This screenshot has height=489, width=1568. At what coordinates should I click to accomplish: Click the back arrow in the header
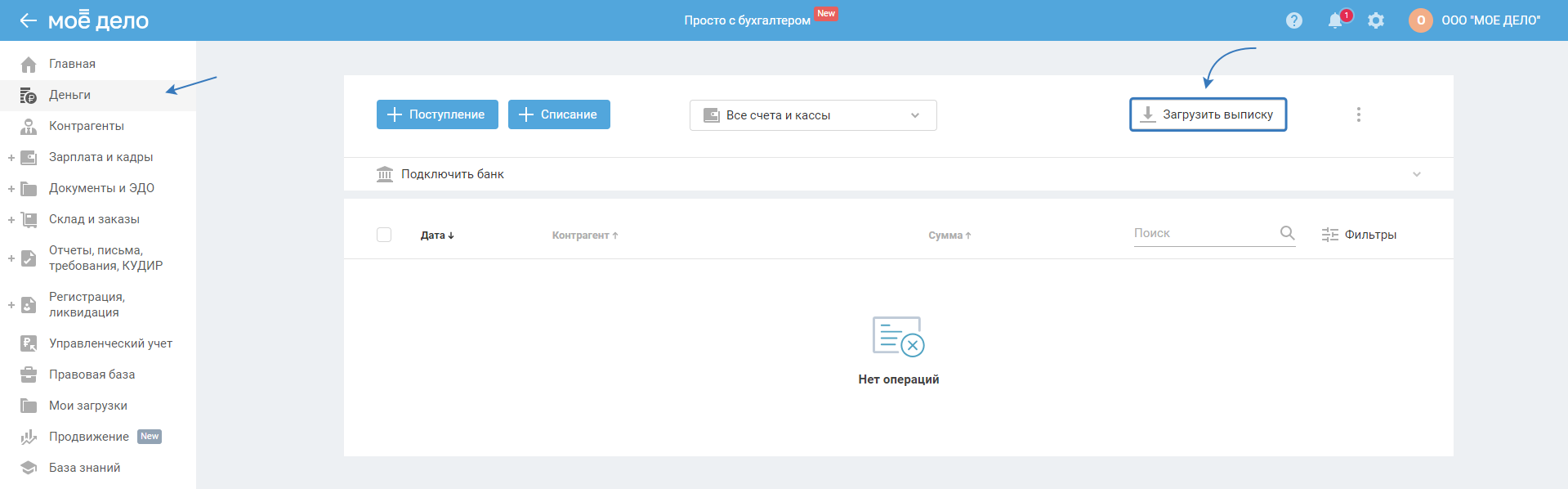[29, 20]
